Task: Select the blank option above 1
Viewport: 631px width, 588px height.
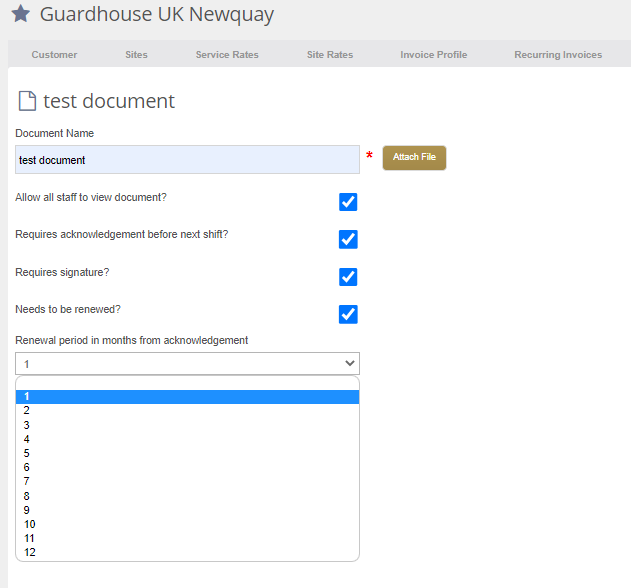Action: click(x=187, y=383)
